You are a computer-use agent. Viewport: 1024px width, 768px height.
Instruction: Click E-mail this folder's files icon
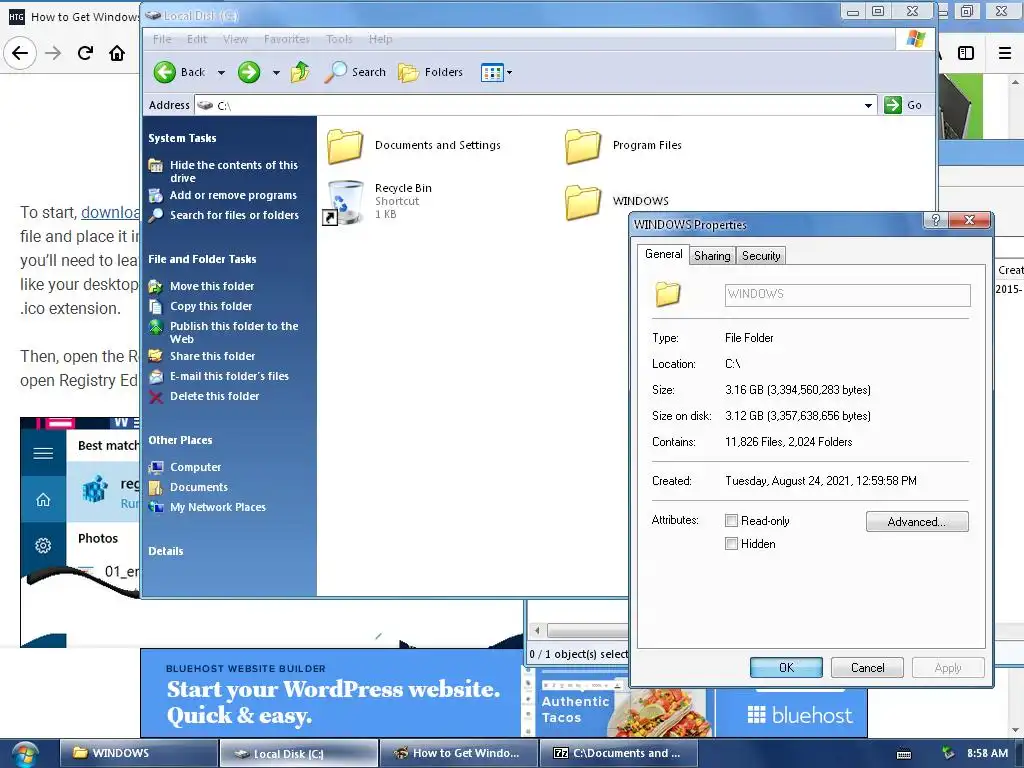[155, 376]
